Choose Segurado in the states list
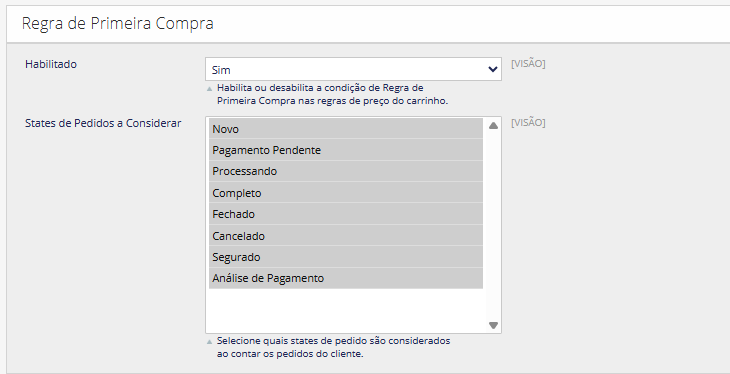The width and height of the screenshot is (730, 374). tap(345, 257)
